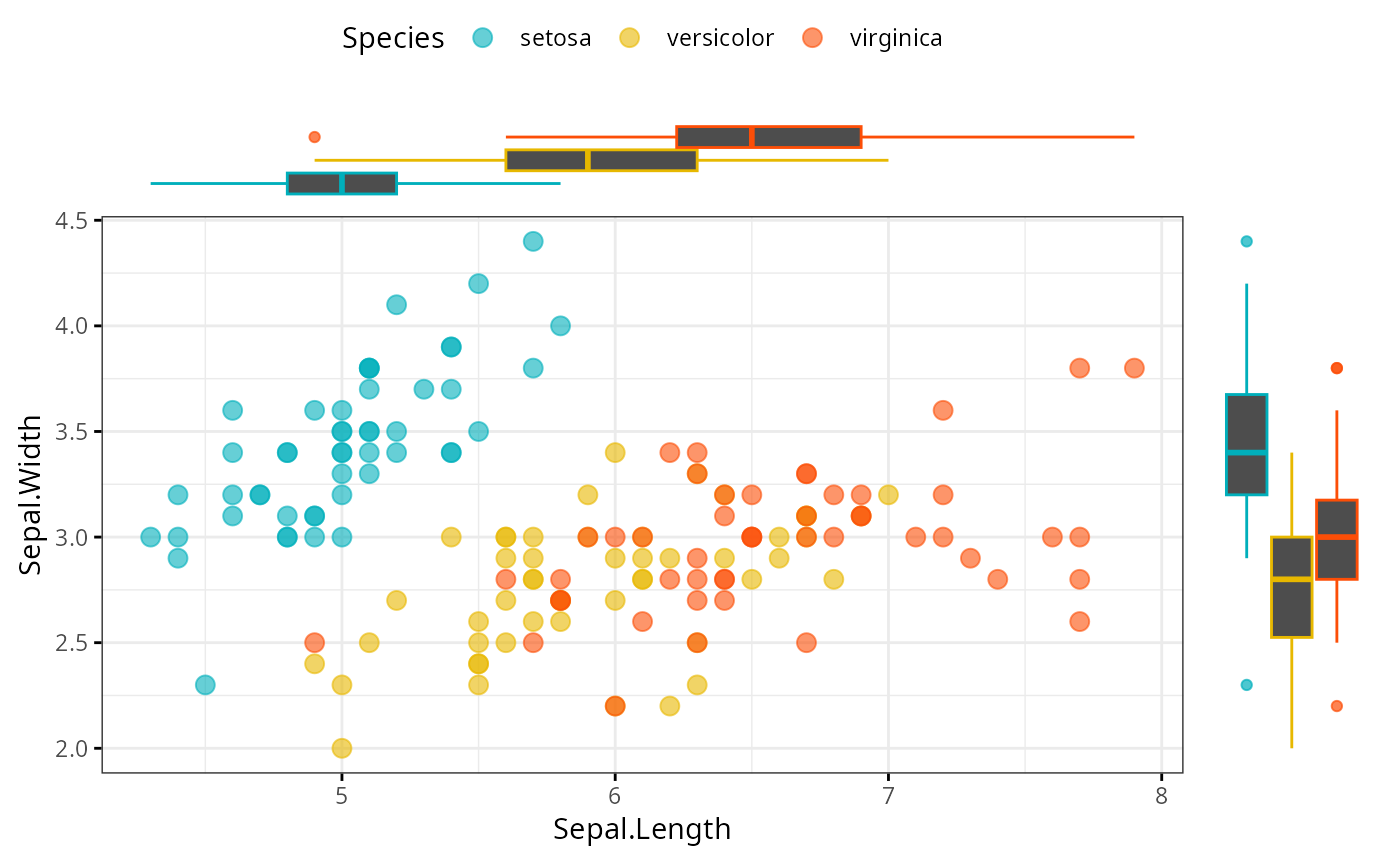Select the orange vertical boxplot on the right

(x=1336, y=539)
